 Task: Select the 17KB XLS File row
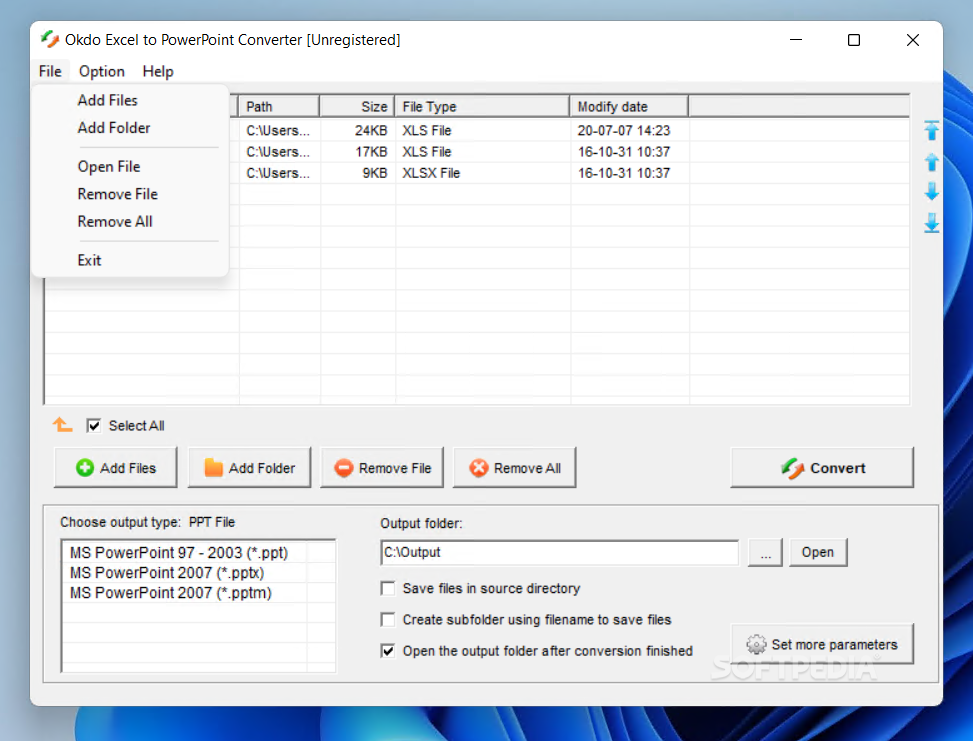[x=477, y=151]
